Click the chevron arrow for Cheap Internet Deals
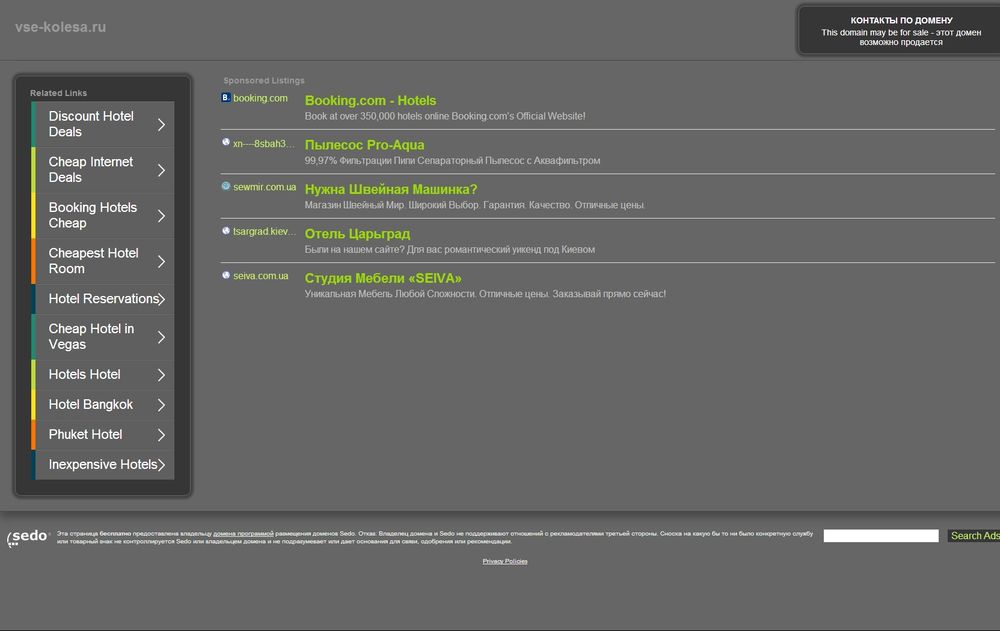The height and width of the screenshot is (631, 1000). [x=161, y=170]
